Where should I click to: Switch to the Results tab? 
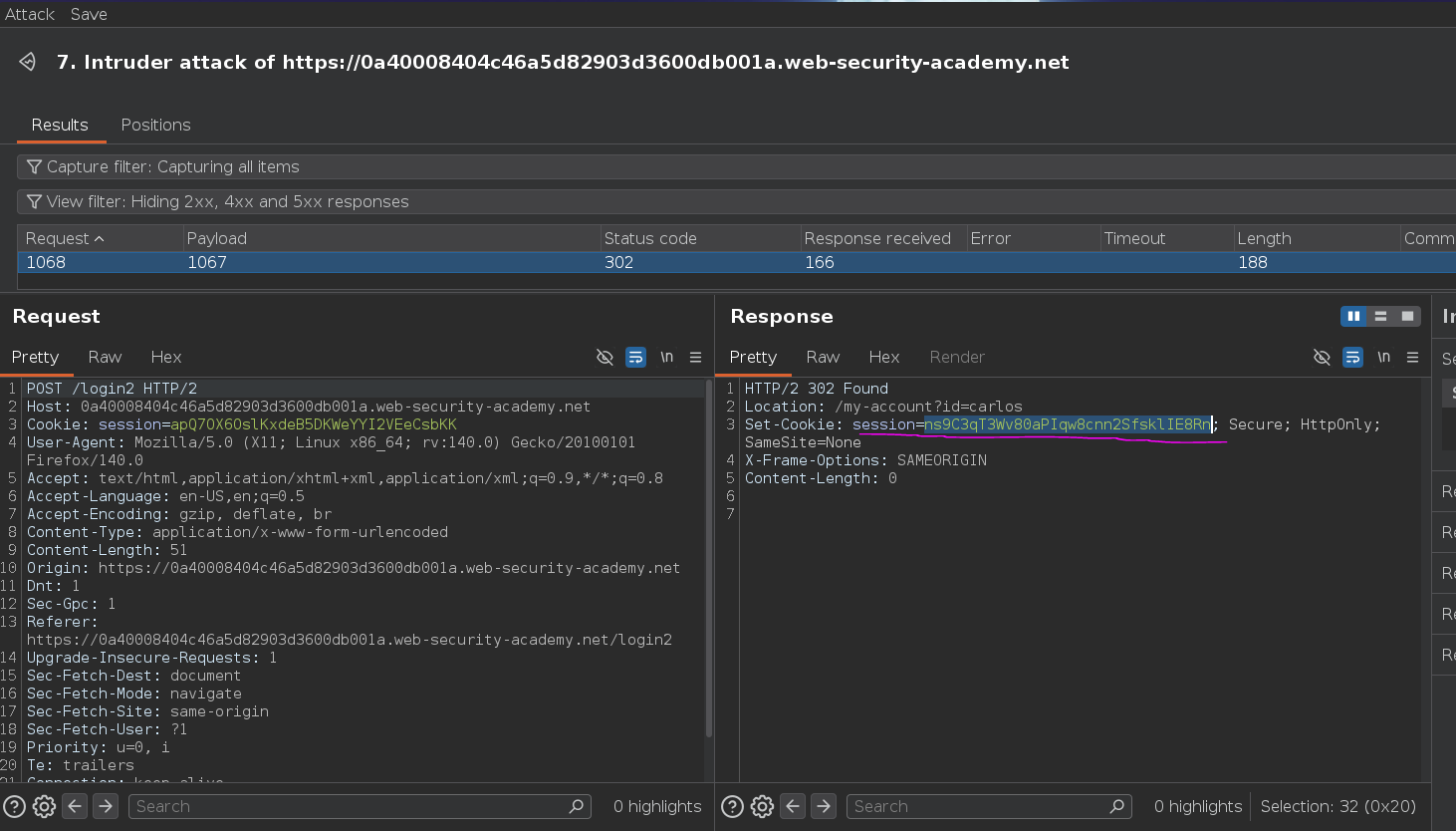coord(60,125)
